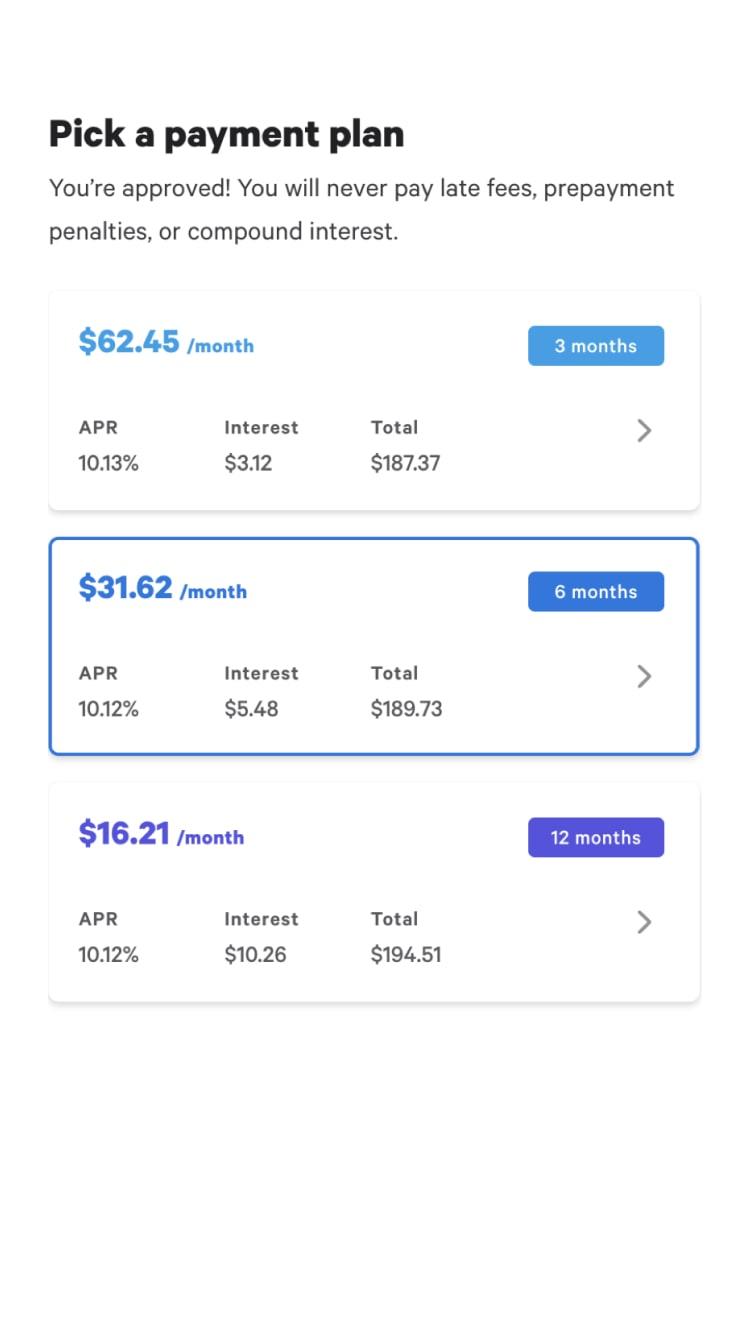
Task: Click the Total label on the 6 months plan
Action: pyautogui.click(x=394, y=673)
